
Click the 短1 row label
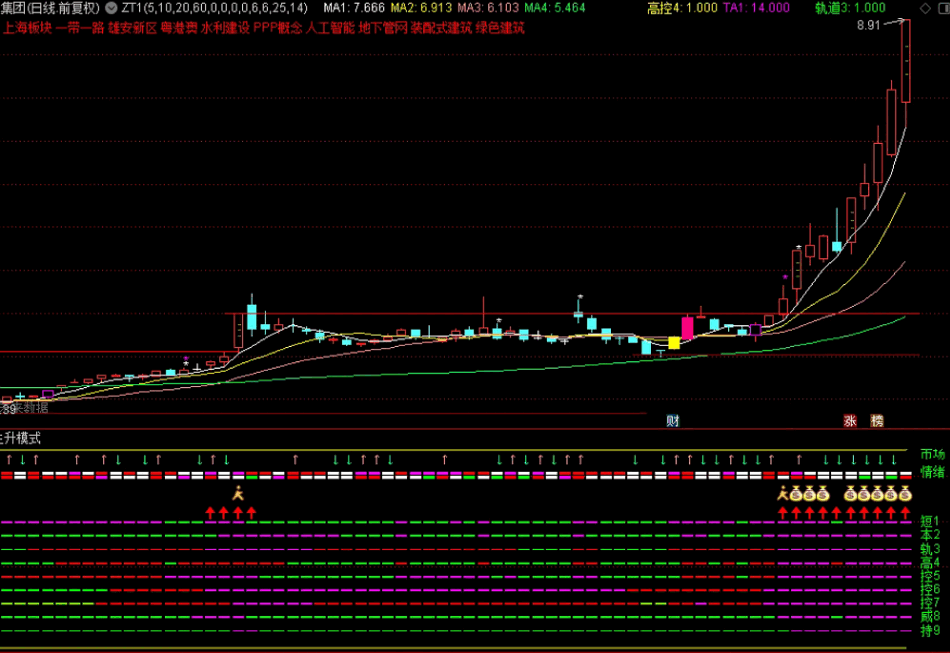click(x=930, y=521)
